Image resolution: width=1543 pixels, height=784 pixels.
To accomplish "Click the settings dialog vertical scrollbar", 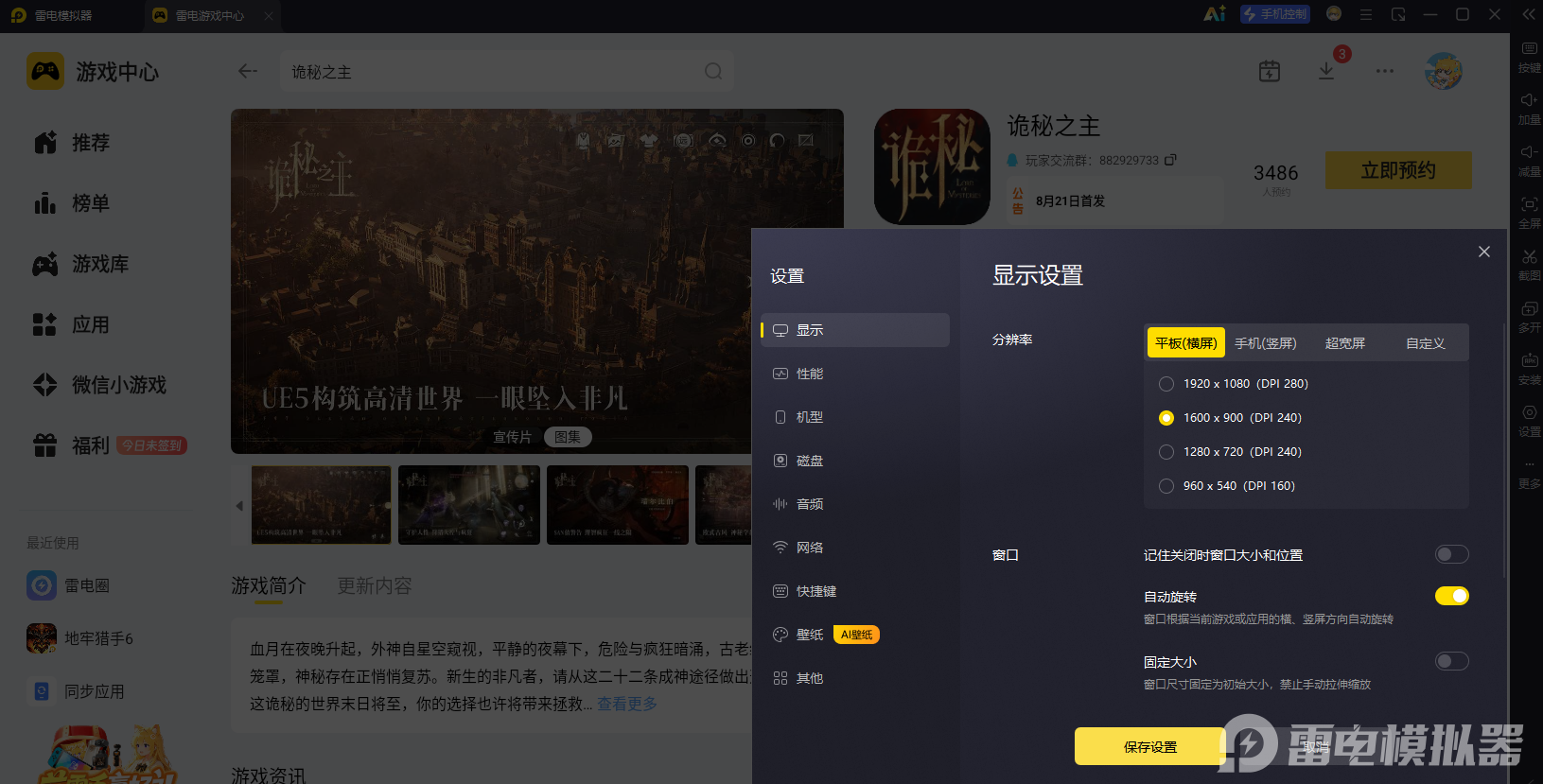I will (x=1503, y=449).
